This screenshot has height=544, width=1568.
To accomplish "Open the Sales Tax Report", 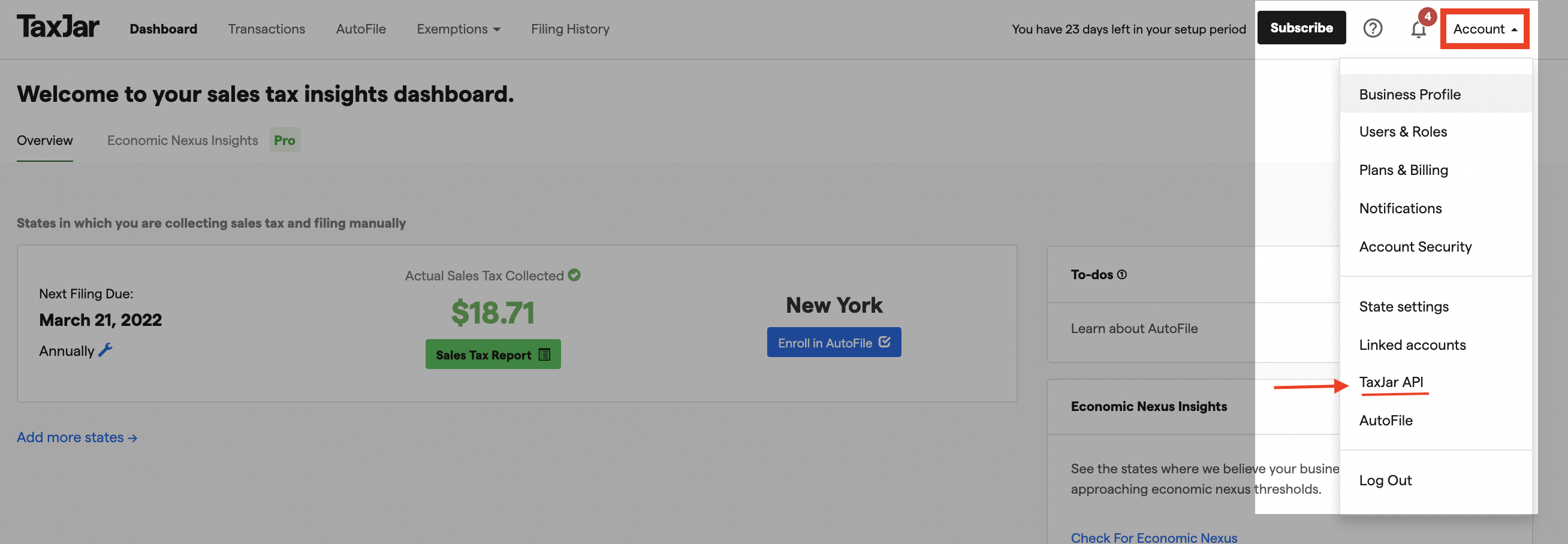I will [x=493, y=354].
